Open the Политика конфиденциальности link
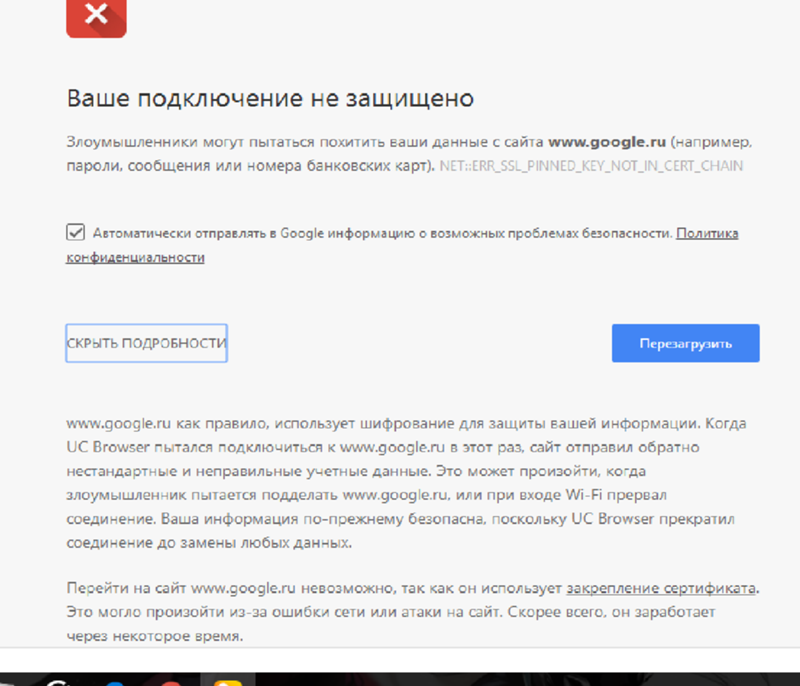Image resolution: width=800 pixels, height=686 pixels. (x=707, y=233)
